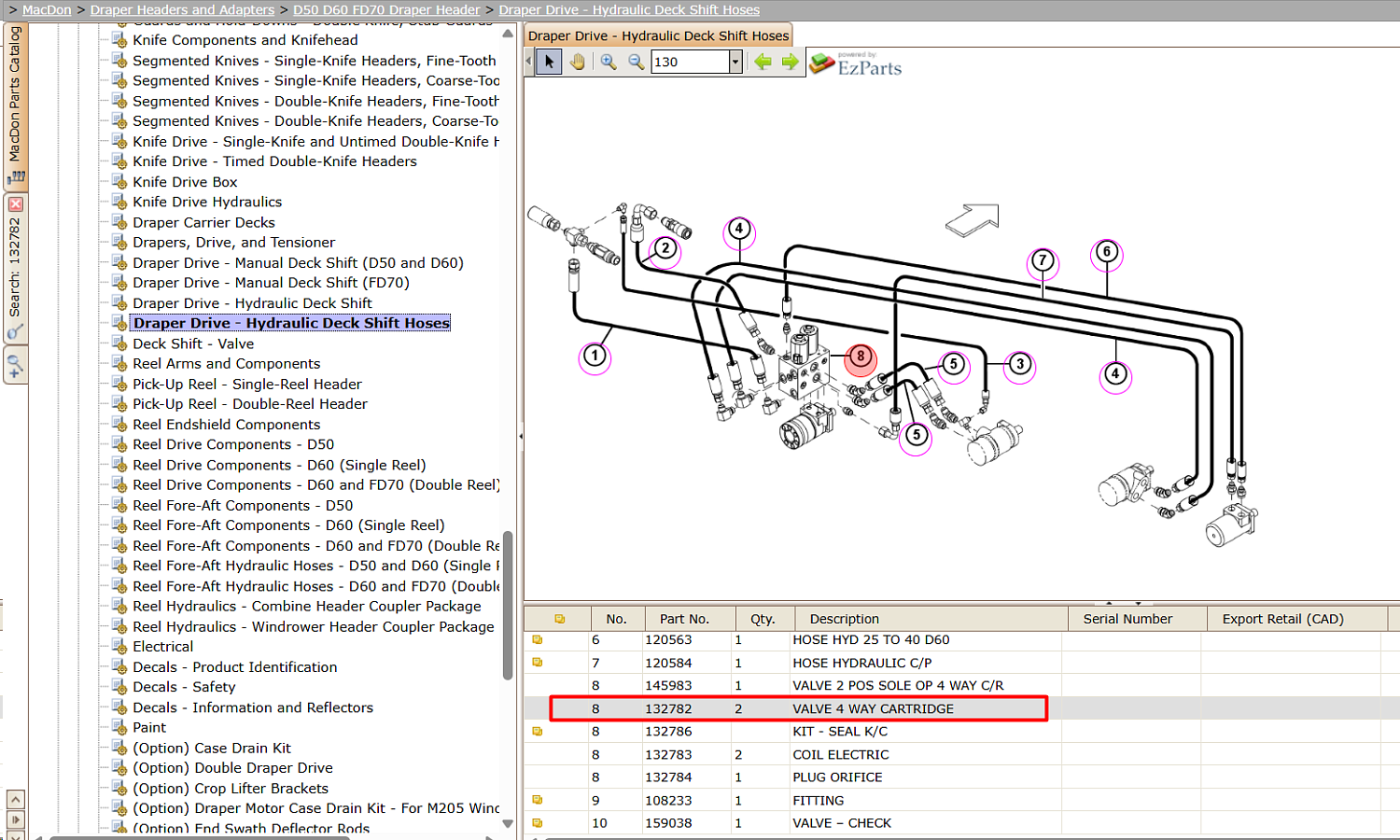Screen dimensions: 1400x840
Task: Click the note icon for KIT - SEAL K/C
Action: (x=538, y=732)
